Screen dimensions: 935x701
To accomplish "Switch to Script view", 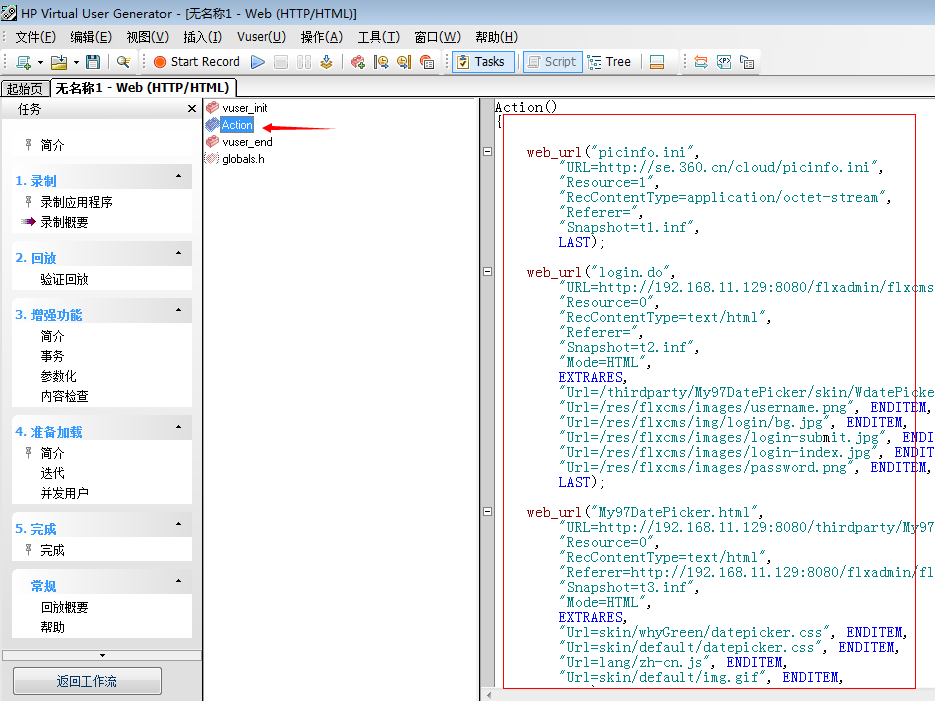I will coord(552,62).
